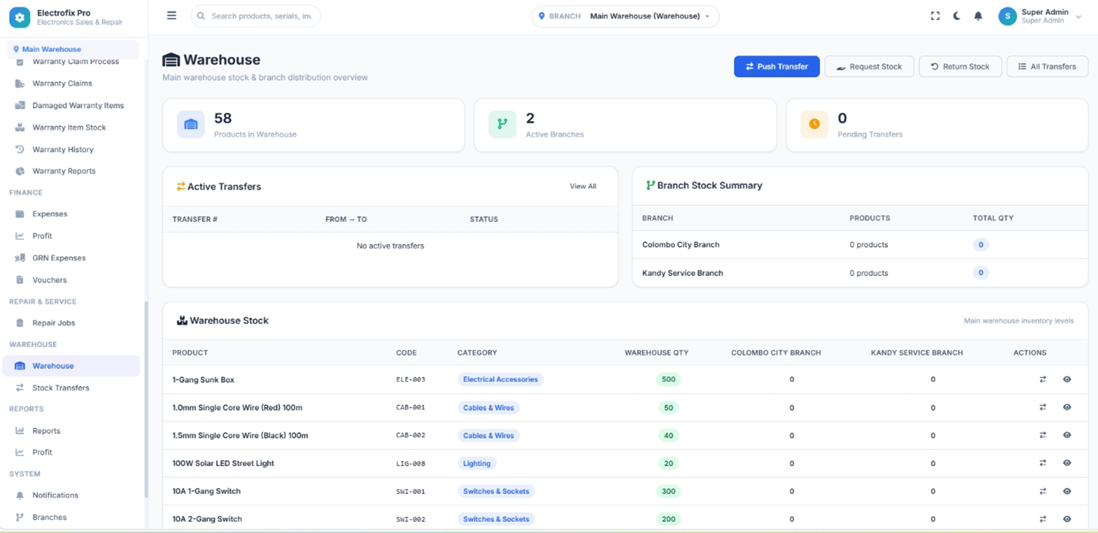Click Active Branches card icon
1098x533 pixels.
(502, 124)
